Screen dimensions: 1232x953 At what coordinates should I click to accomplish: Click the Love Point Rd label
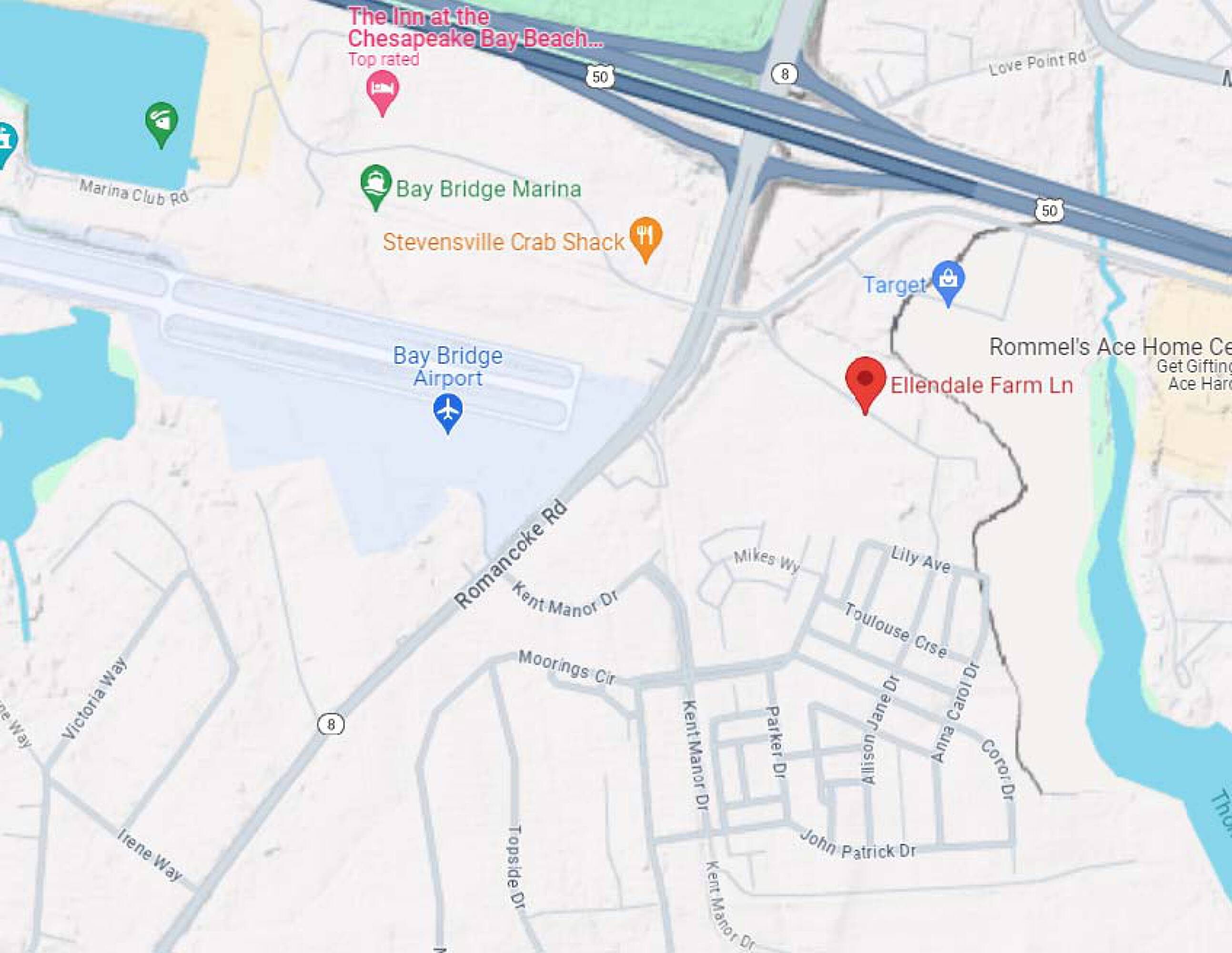1037,63
